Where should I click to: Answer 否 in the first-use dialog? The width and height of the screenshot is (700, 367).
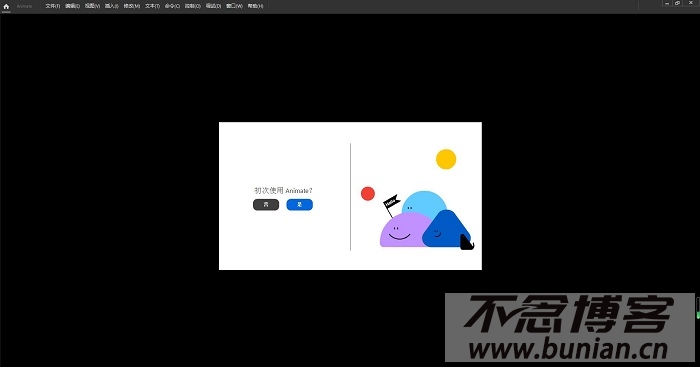[266, 204]
